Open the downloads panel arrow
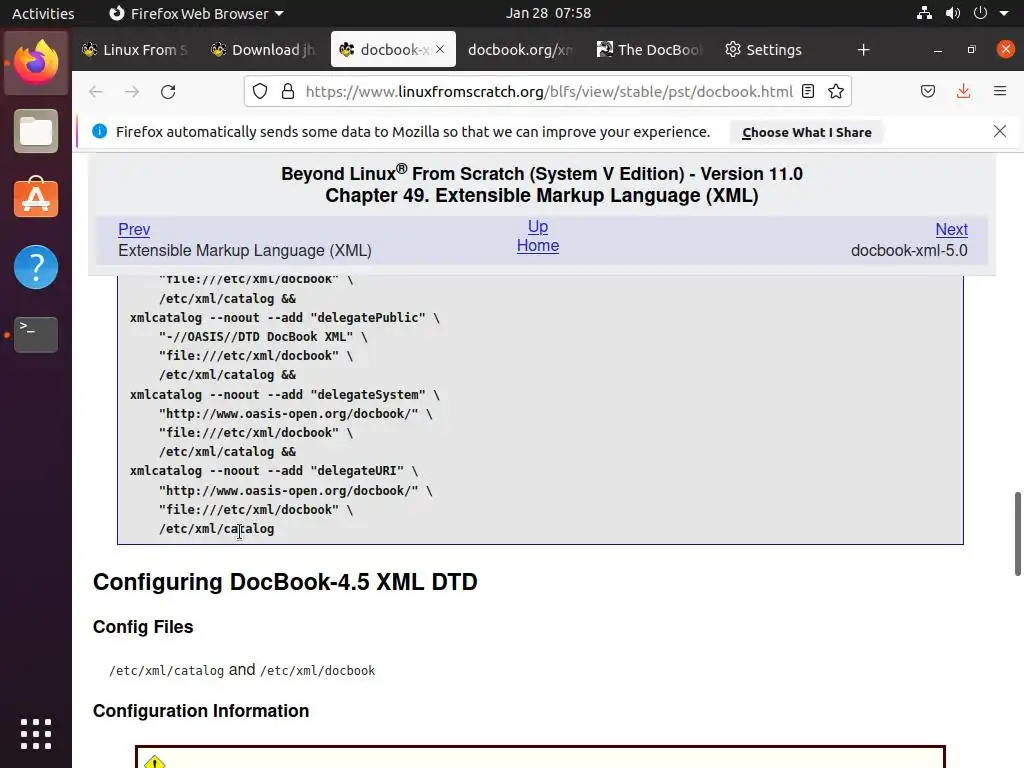This screenshot has height=768, width=1024. pos(963,91)
